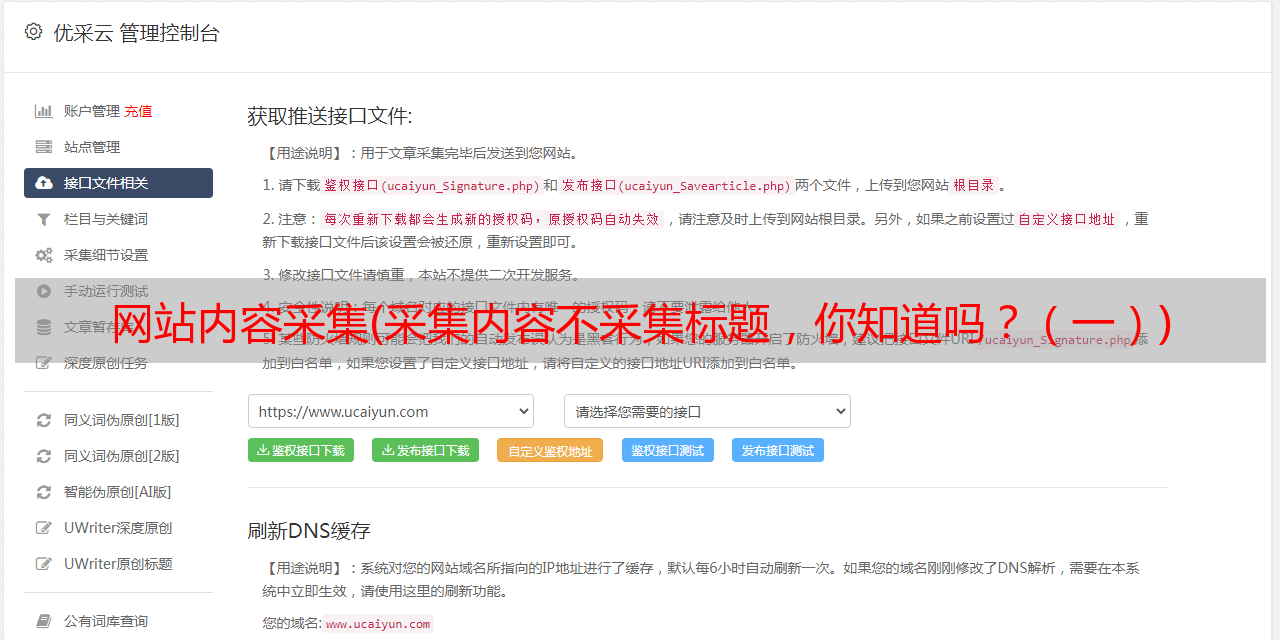1280x640 pixels.
Task: Click the 根目录 highlighted text
Action: click(x=974, y=185)
